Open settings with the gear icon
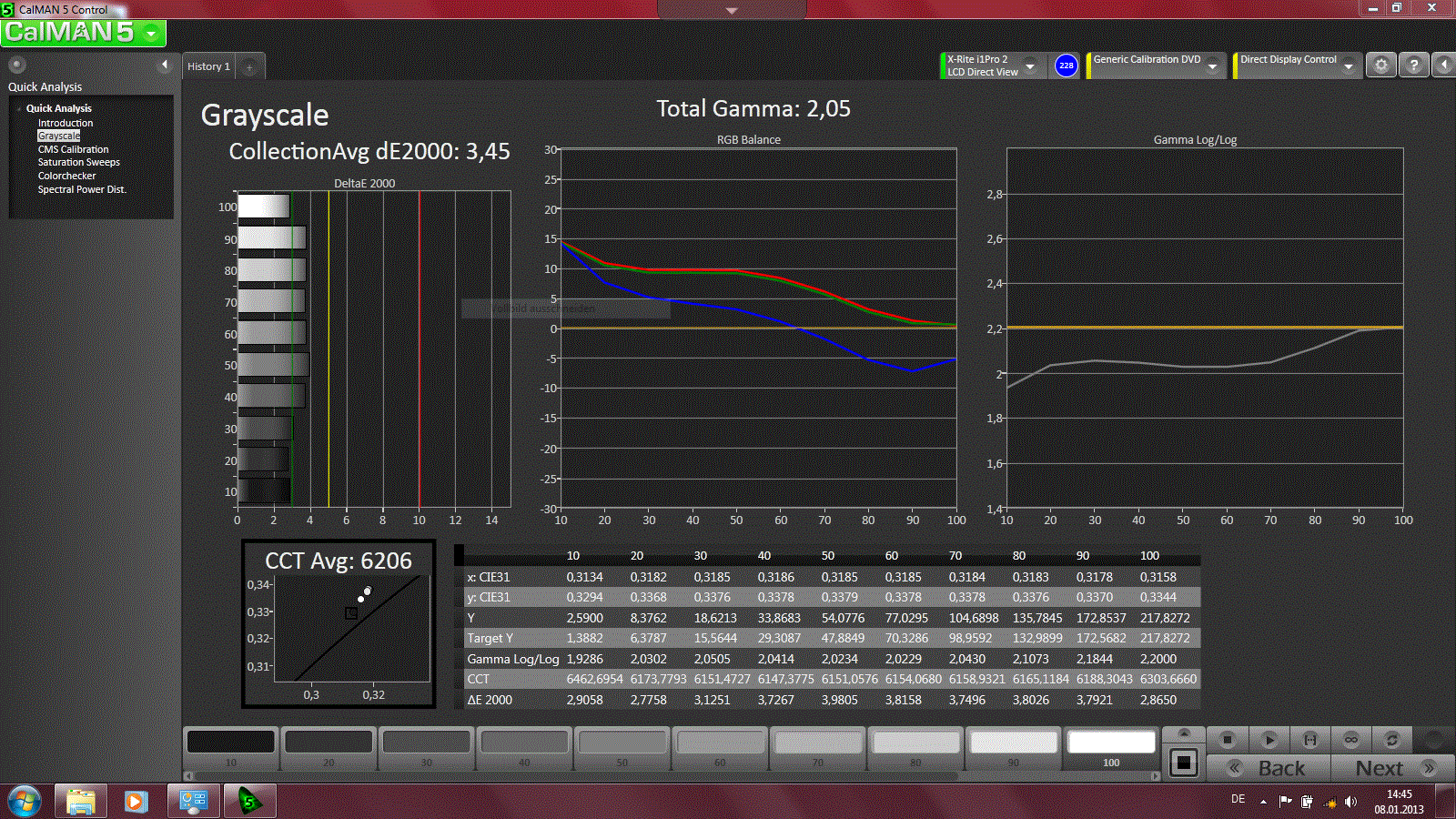This screenshot has height=819, width=1456. click(x=1381, y=66)
